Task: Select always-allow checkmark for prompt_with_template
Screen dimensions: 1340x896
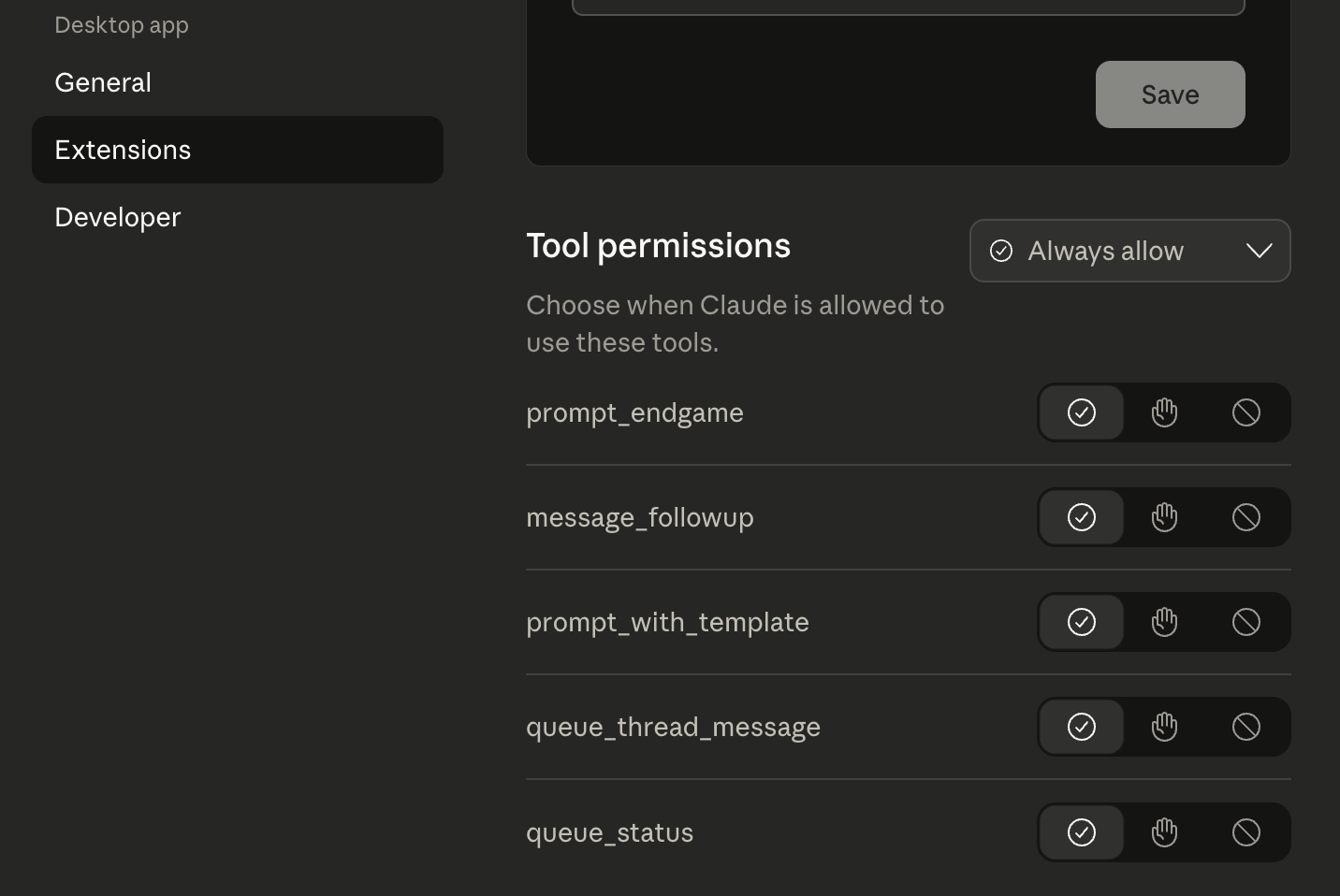Action: [x=1082, y=622]
